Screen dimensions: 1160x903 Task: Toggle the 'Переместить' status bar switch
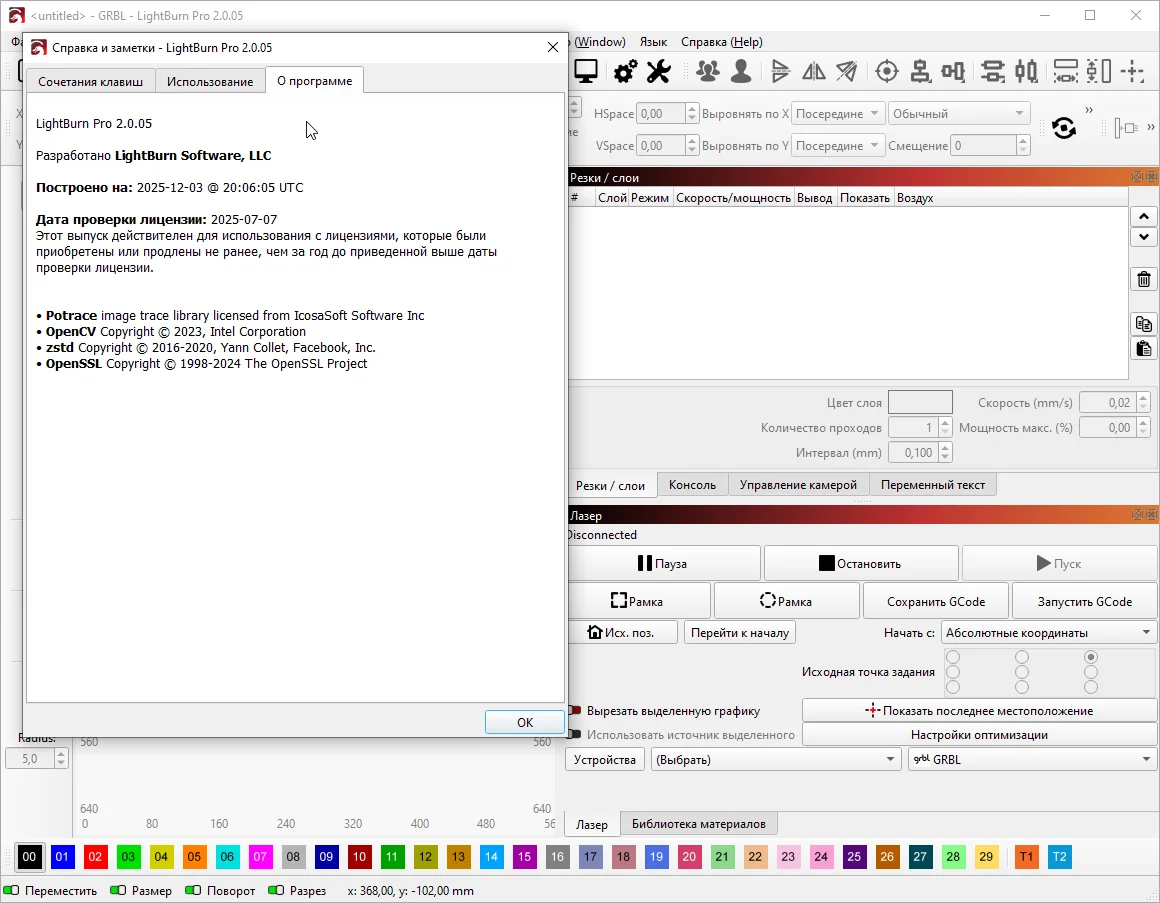tap(12, 890)
